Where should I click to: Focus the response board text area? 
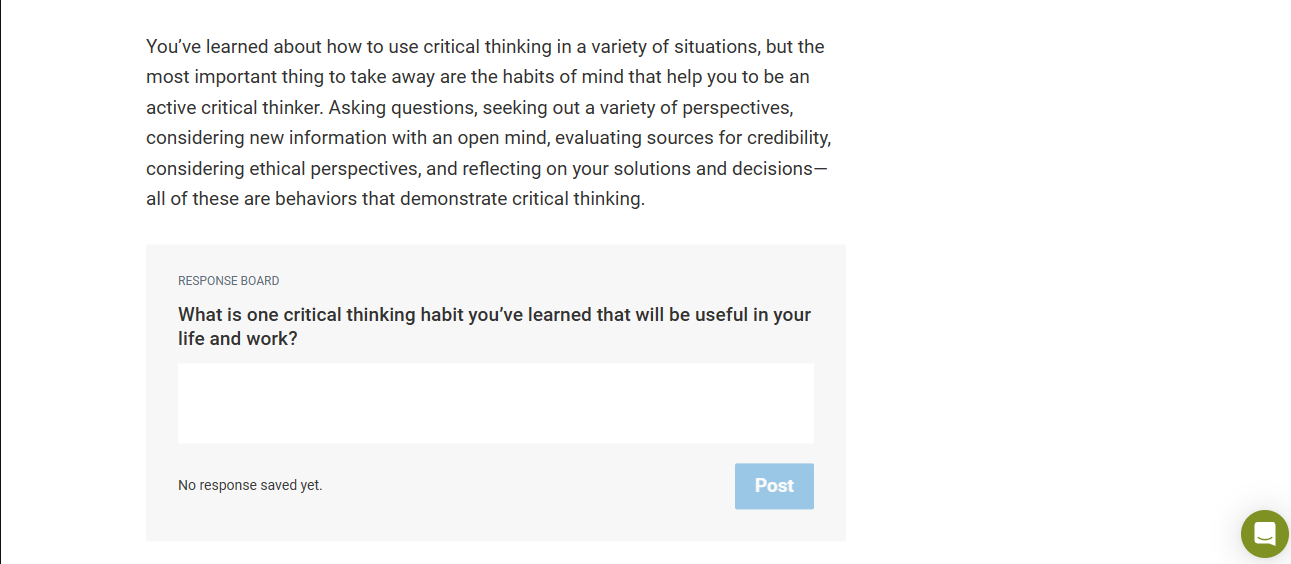(496, 403)
